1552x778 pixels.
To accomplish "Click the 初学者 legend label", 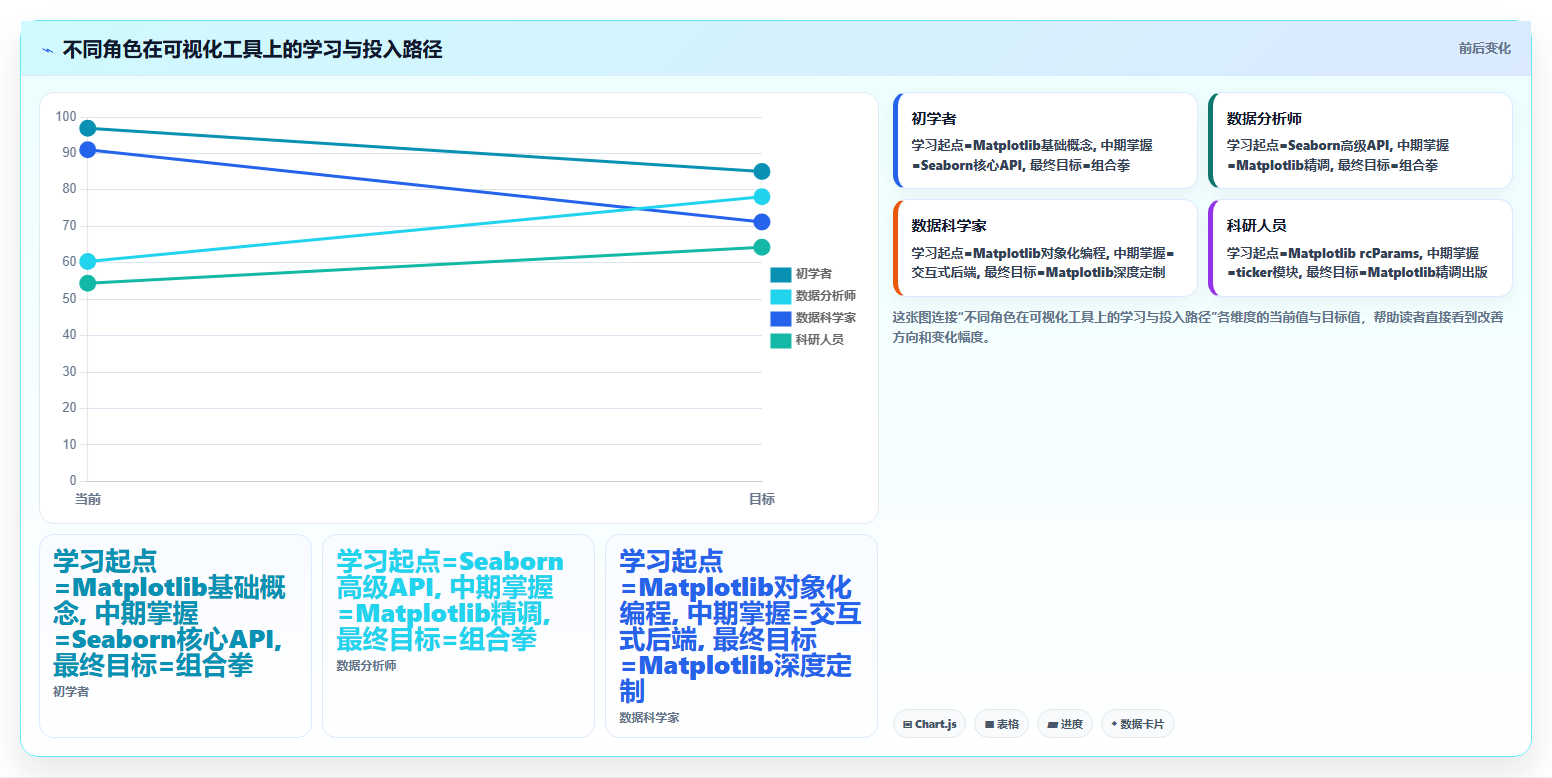I will (814, 274).
